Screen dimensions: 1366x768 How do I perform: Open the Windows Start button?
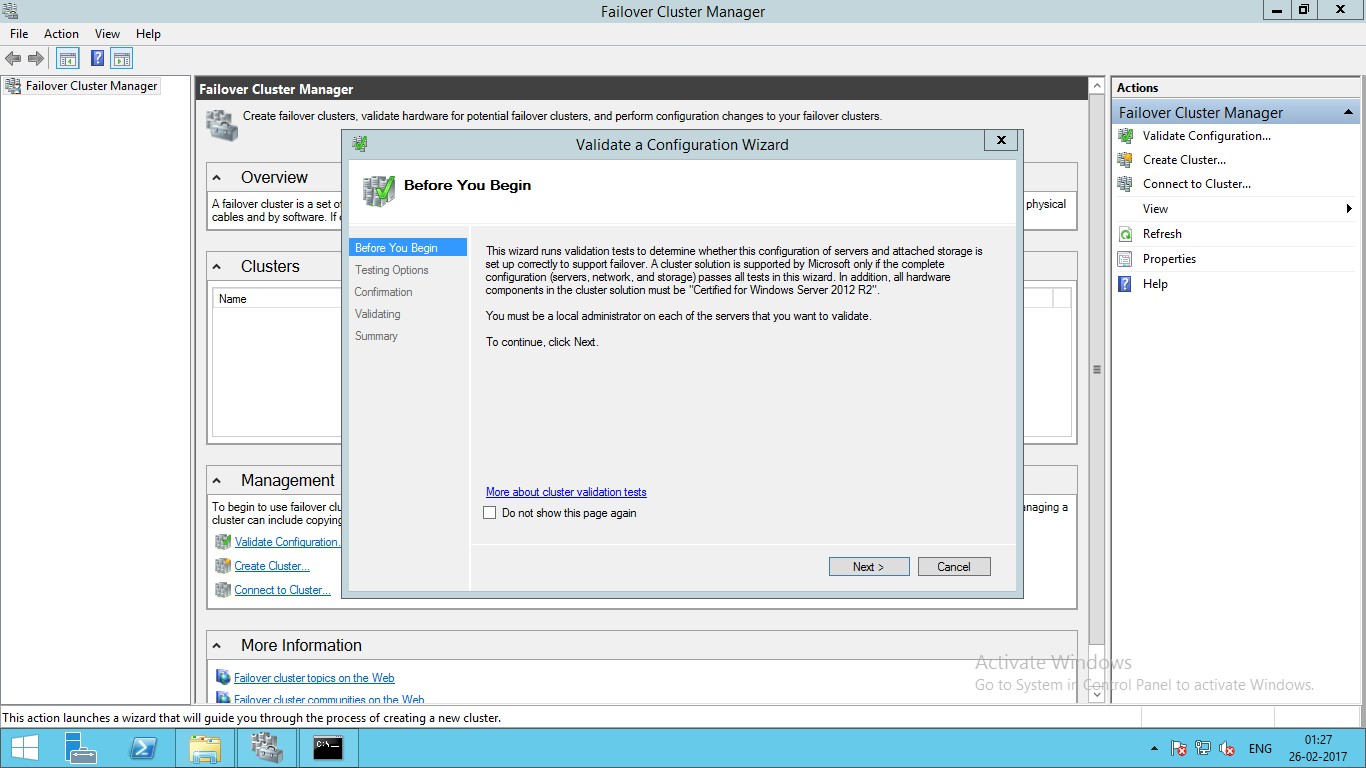coord(24,748)
